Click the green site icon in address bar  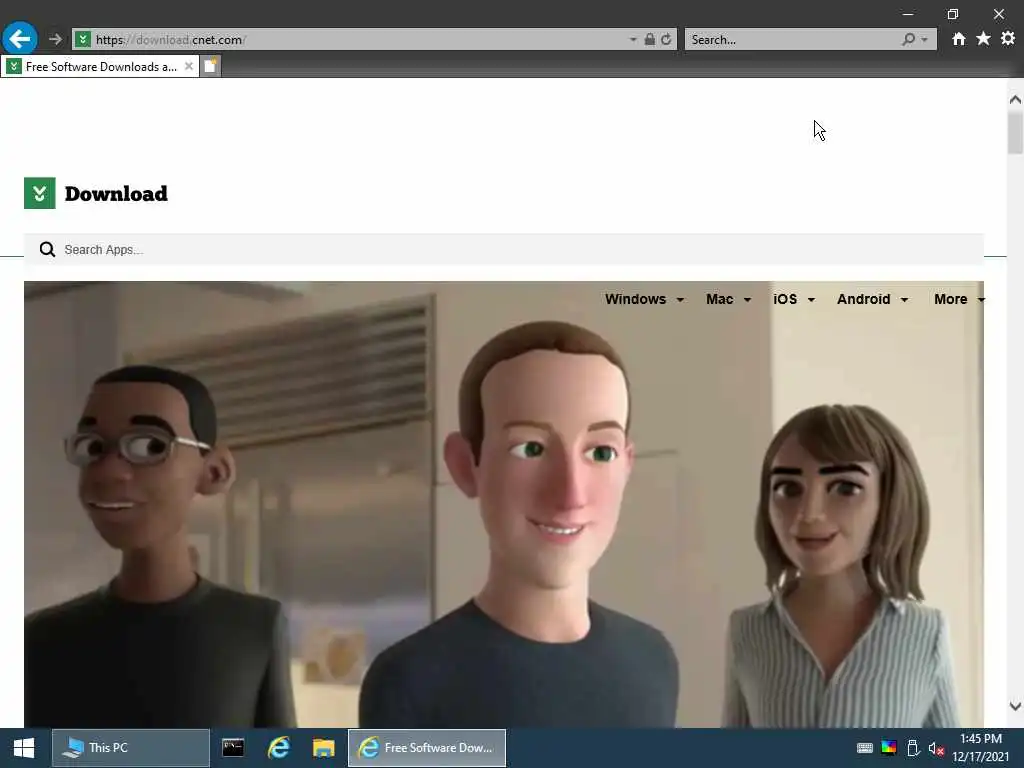click(x=83, y=40)
